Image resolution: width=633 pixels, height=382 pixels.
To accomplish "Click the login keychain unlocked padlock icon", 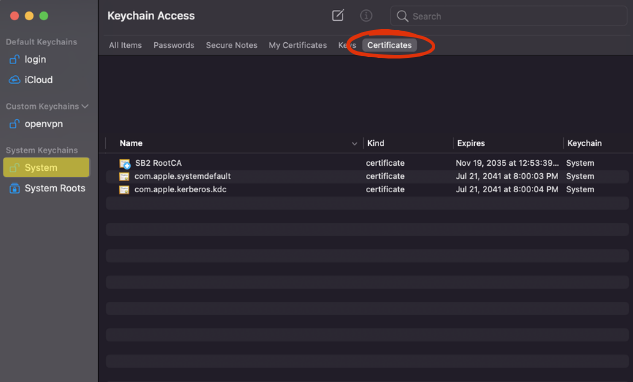I will (15, 59).
